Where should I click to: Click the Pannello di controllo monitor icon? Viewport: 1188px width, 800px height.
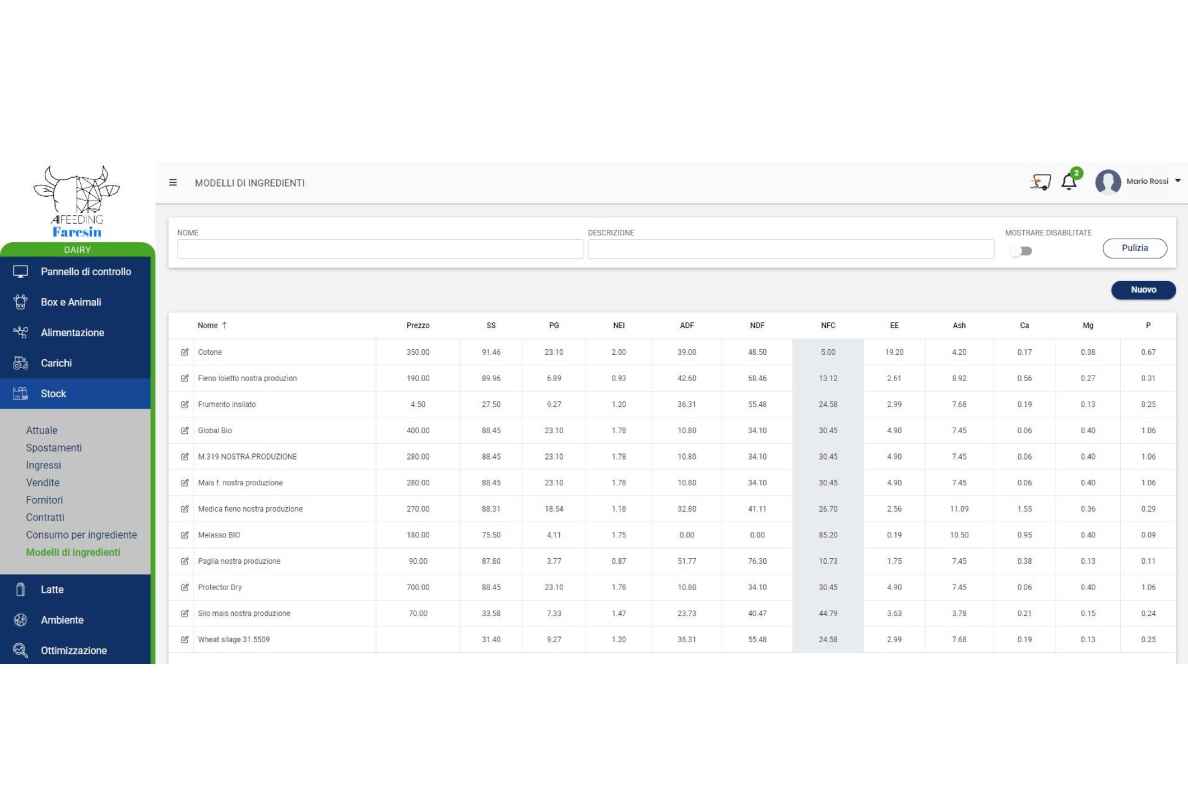click(x=20, y=271)
